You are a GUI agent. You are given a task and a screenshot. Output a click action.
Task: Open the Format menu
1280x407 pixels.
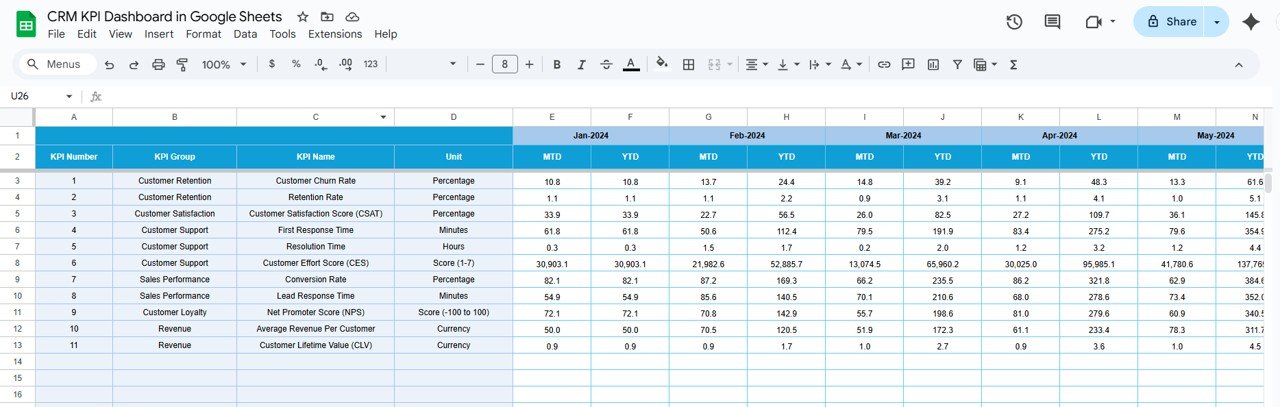(x=203, y=34)
